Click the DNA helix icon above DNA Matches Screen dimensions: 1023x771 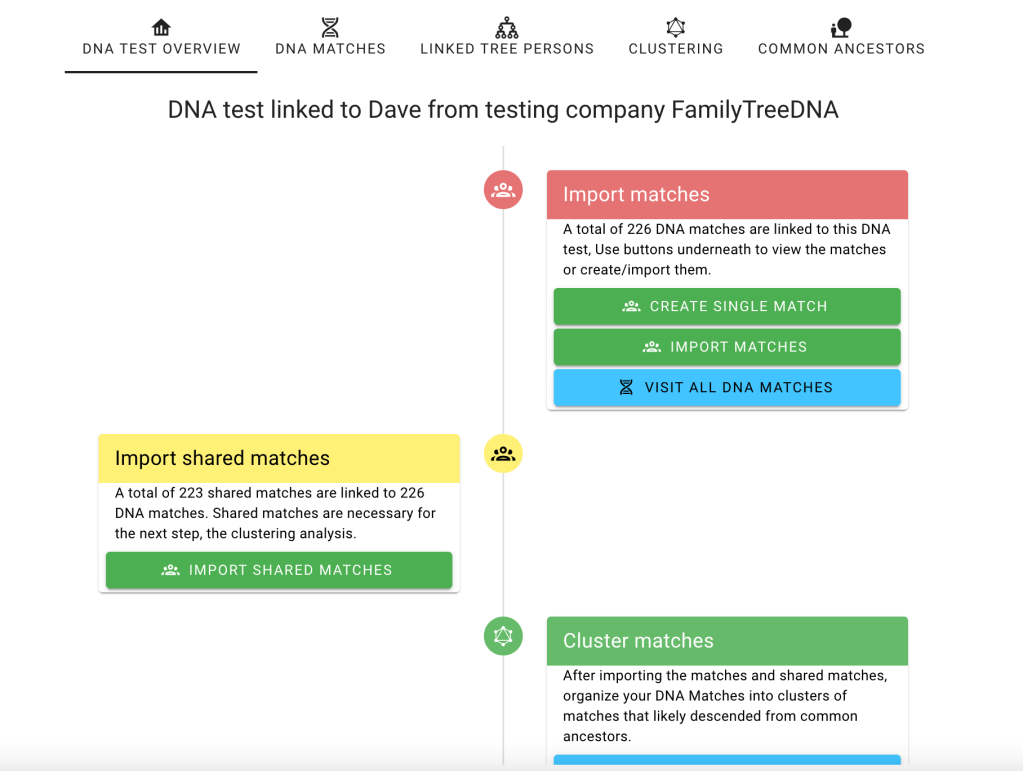tap(330, 27)
